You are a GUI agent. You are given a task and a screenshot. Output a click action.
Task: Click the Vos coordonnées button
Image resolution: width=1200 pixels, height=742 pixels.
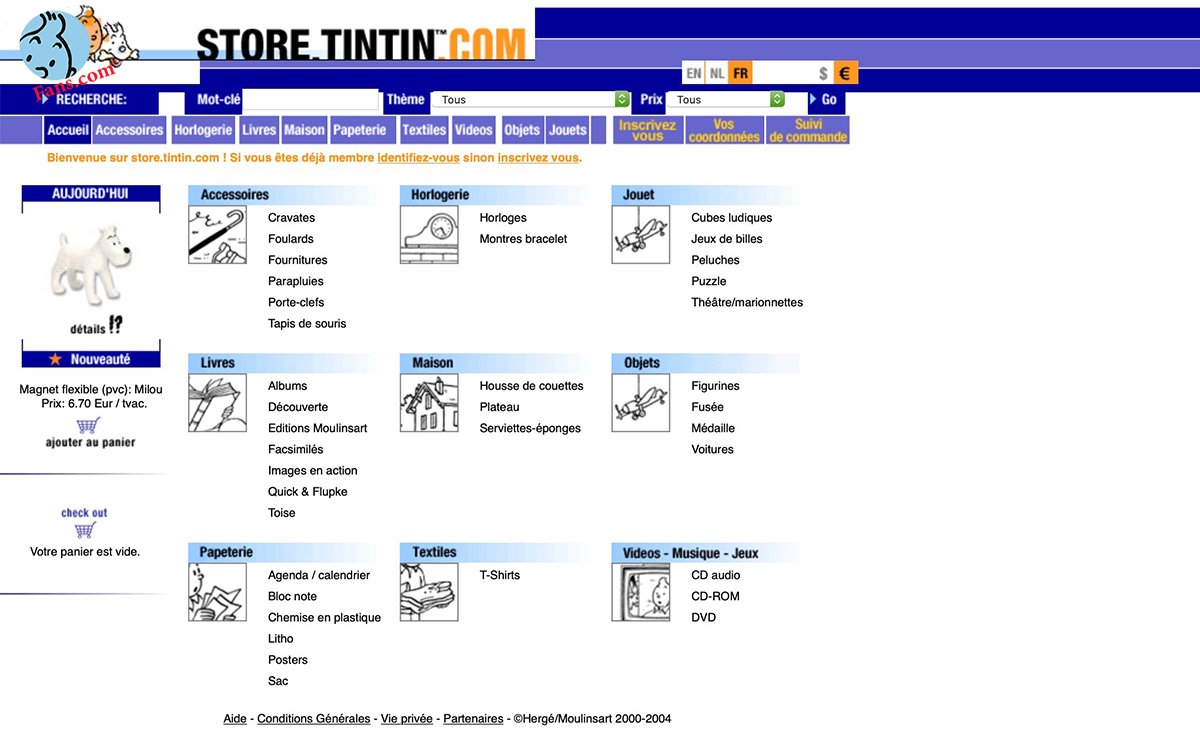point(724,130)
